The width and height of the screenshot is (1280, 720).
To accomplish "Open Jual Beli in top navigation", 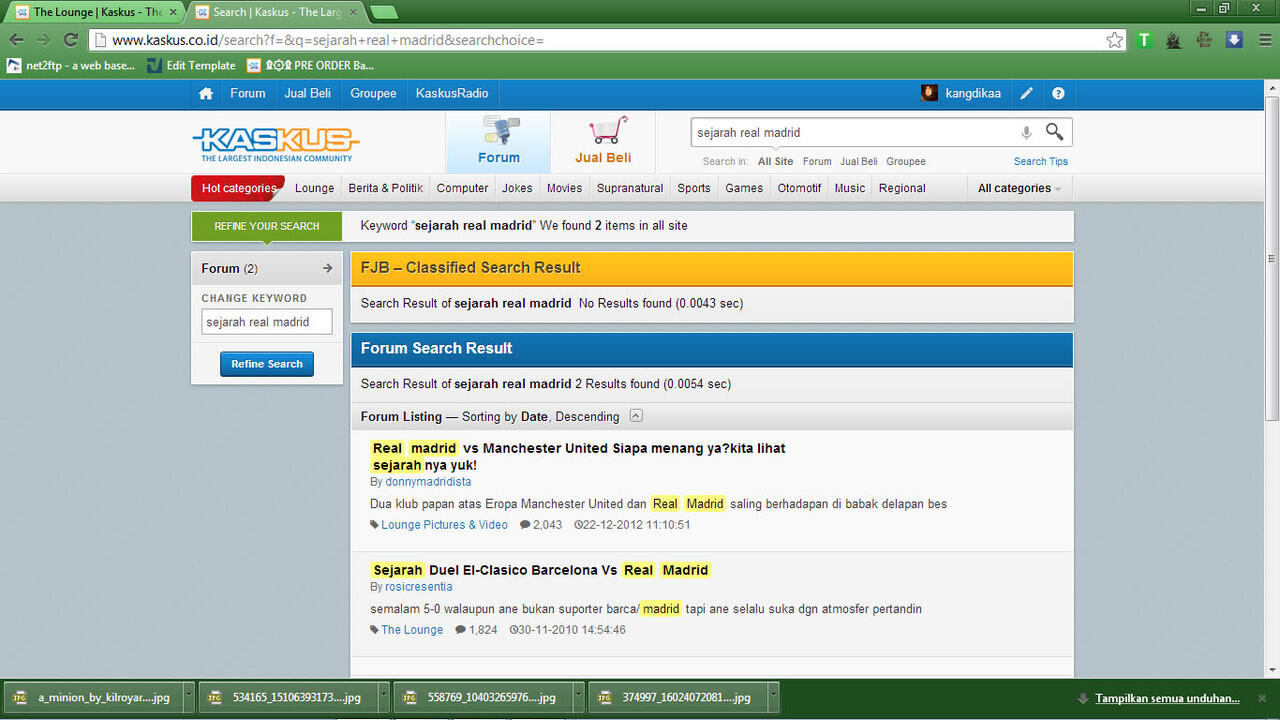I will (308, 93).
